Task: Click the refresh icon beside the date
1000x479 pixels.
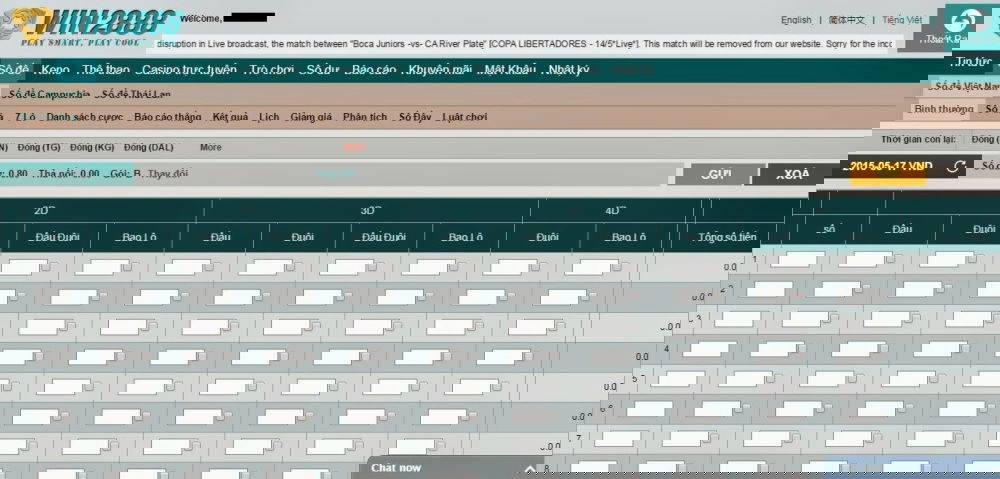Action: (957, 167)
